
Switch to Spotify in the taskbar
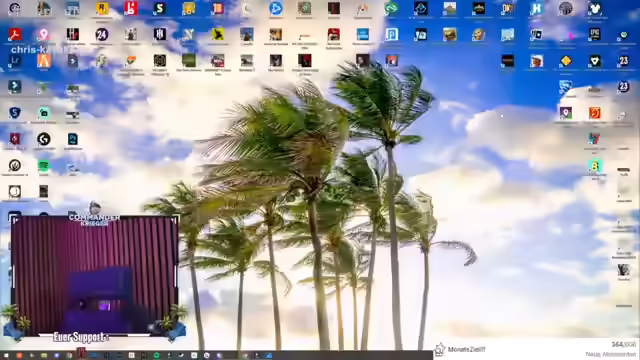point(156,356)
